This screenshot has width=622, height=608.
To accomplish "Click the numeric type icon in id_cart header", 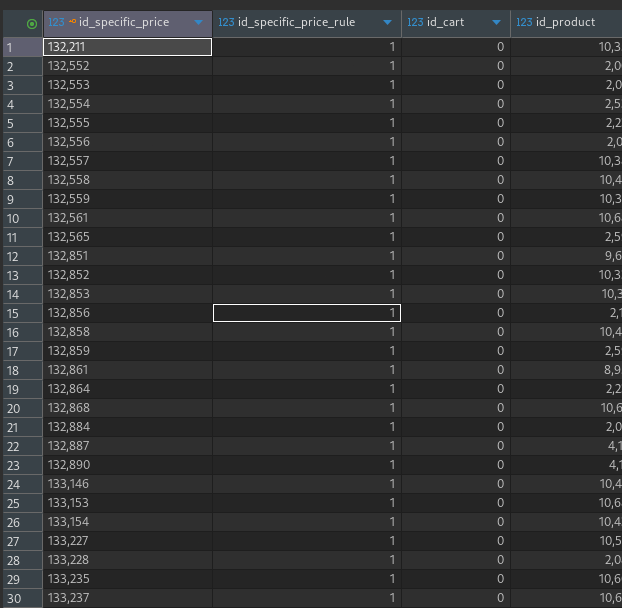I will pyautogui.click(x=415, y=22).
